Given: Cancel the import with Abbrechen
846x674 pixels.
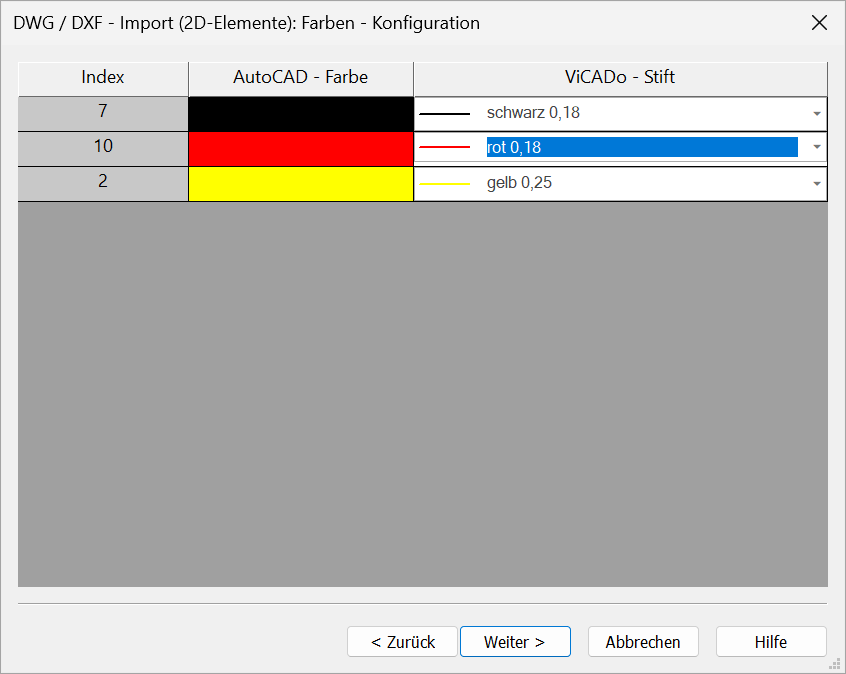Looking at the screenshot, I should 643,642.
